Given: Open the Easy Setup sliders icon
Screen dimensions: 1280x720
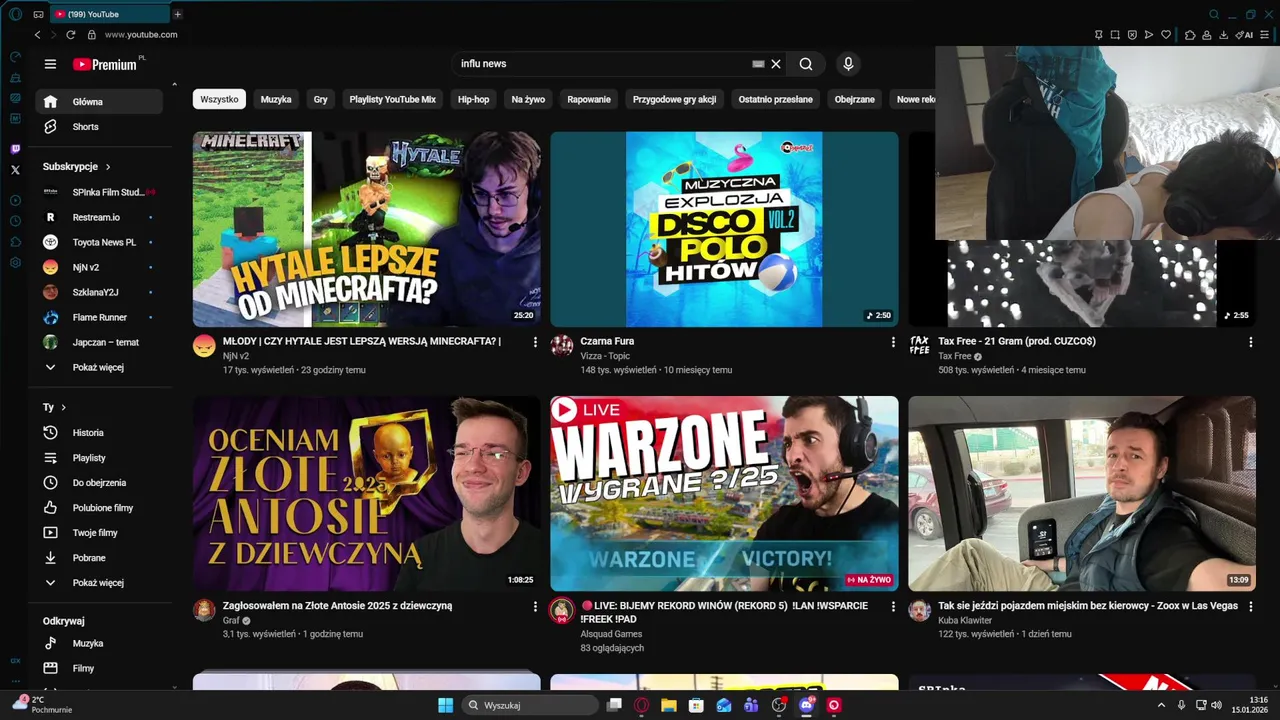Looking at the screenshot, I should pyautogui.click(x=1264, y=35).
